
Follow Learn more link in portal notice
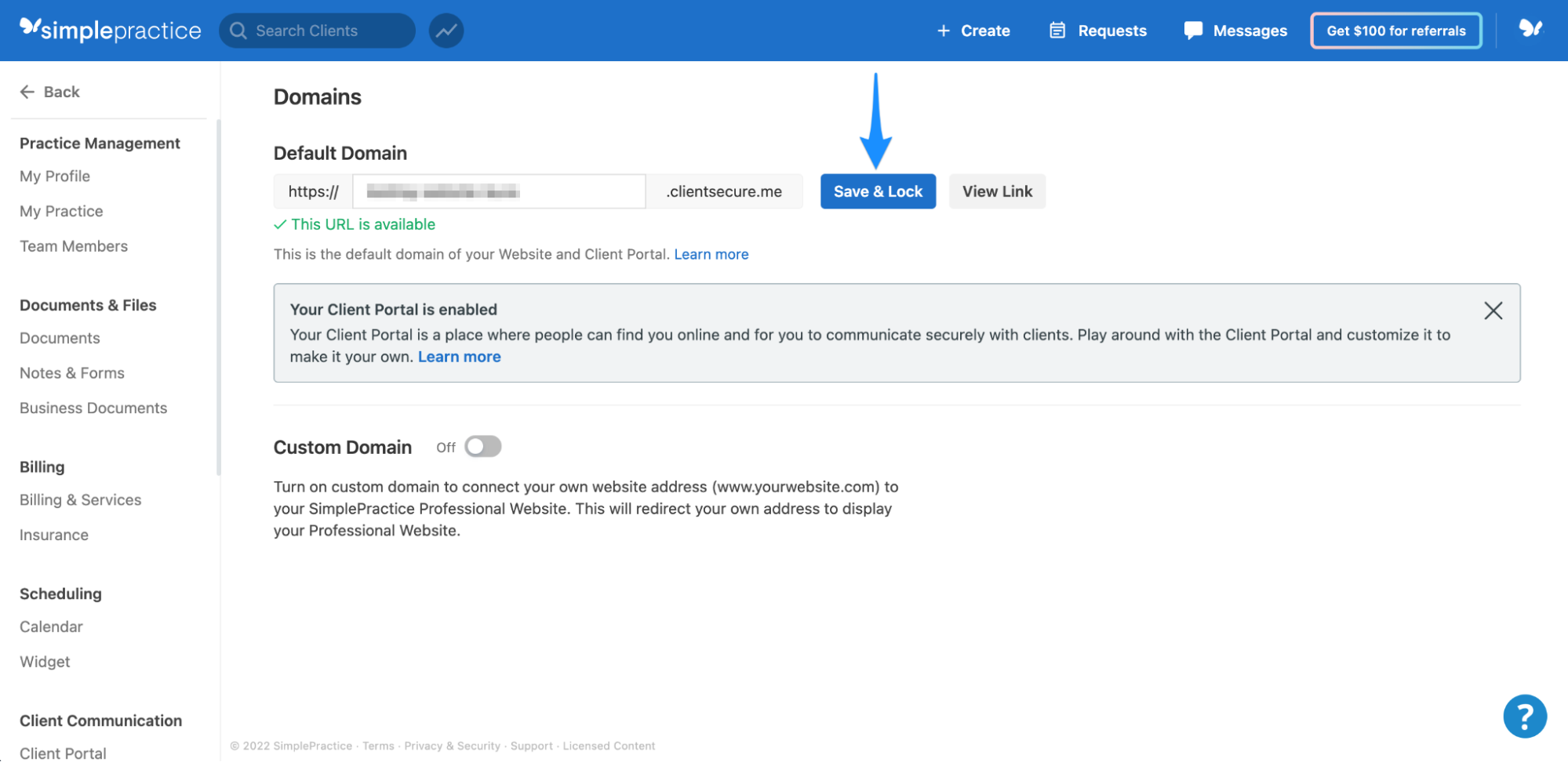460,357
